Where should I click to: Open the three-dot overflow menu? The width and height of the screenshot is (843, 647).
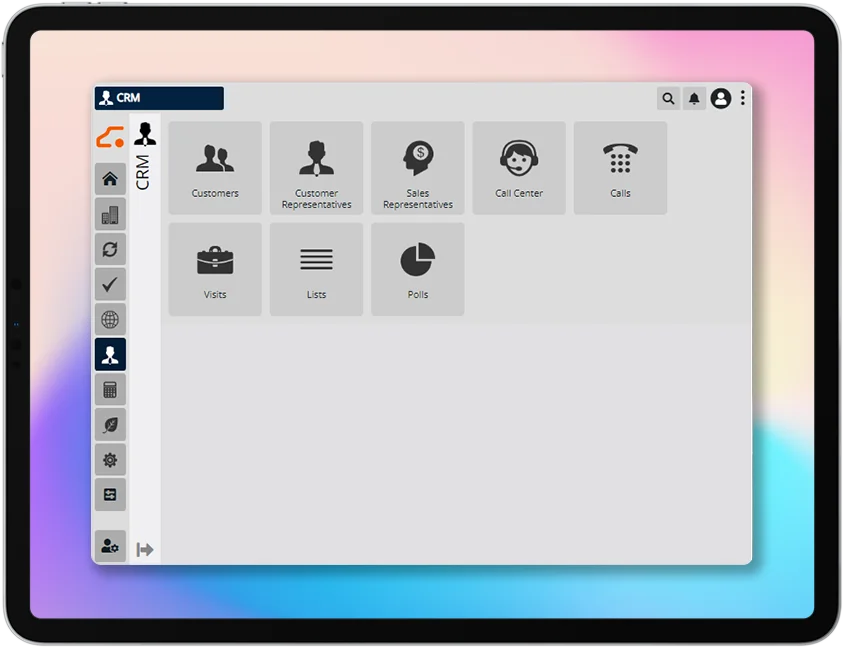pos(742,98)
